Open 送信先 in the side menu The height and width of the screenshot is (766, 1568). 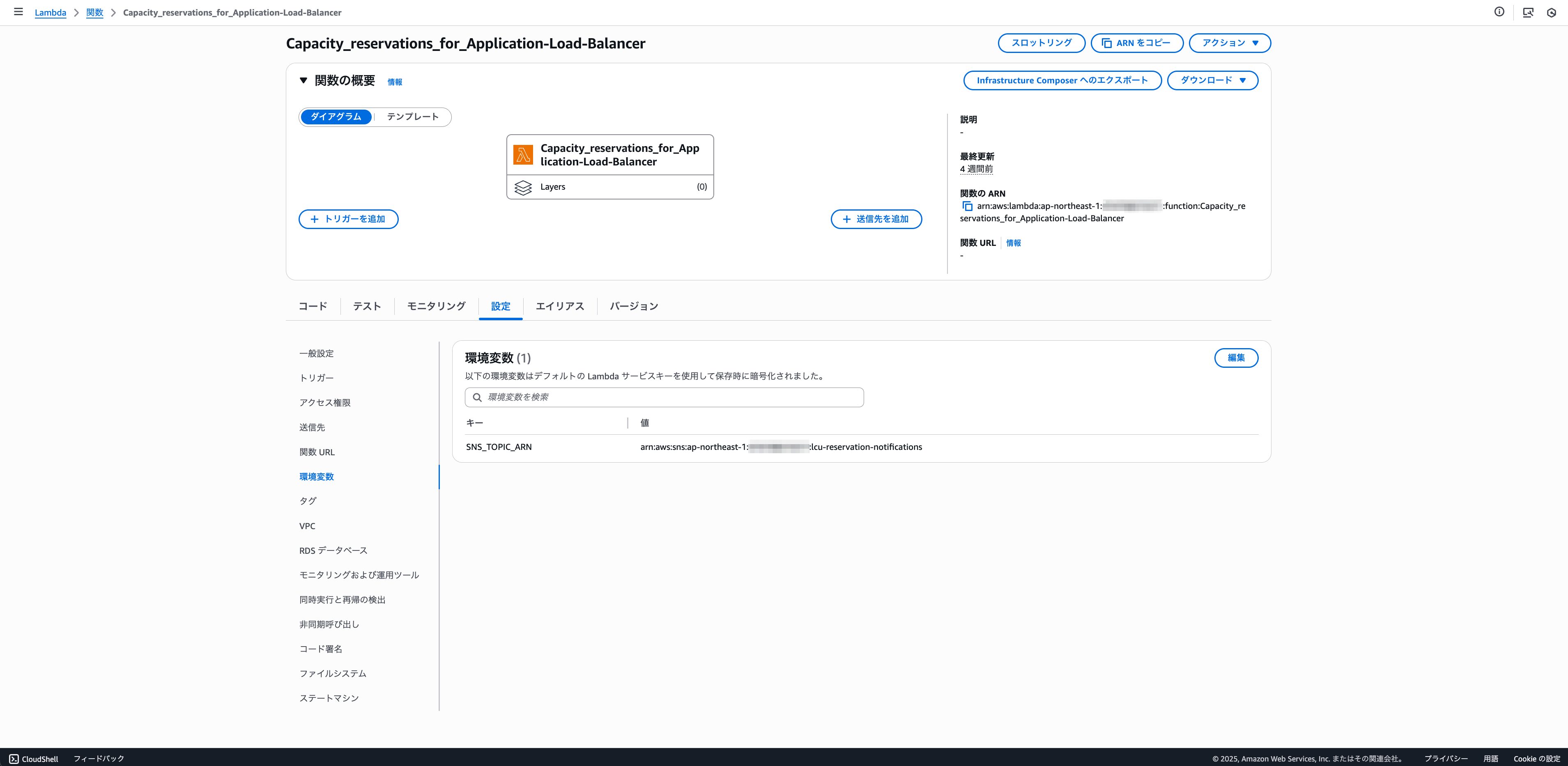(312, 427)
